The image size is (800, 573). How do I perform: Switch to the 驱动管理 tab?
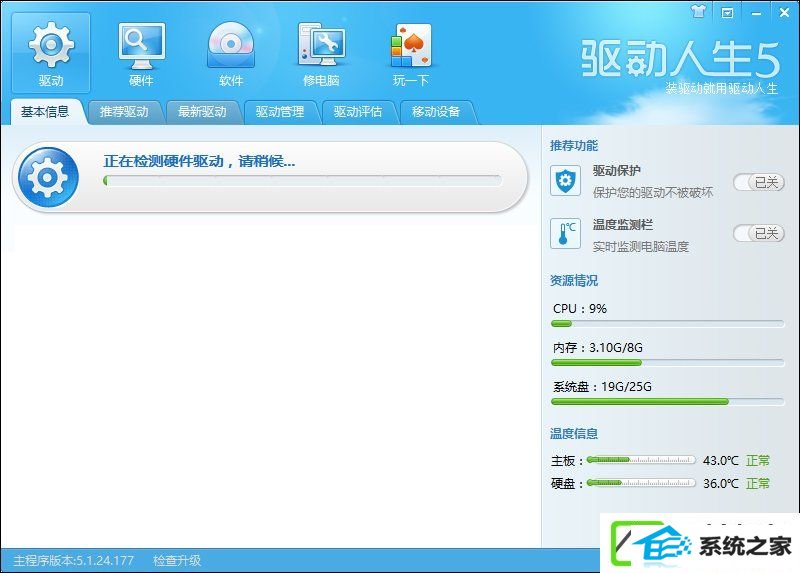click(x=280, y=112)
